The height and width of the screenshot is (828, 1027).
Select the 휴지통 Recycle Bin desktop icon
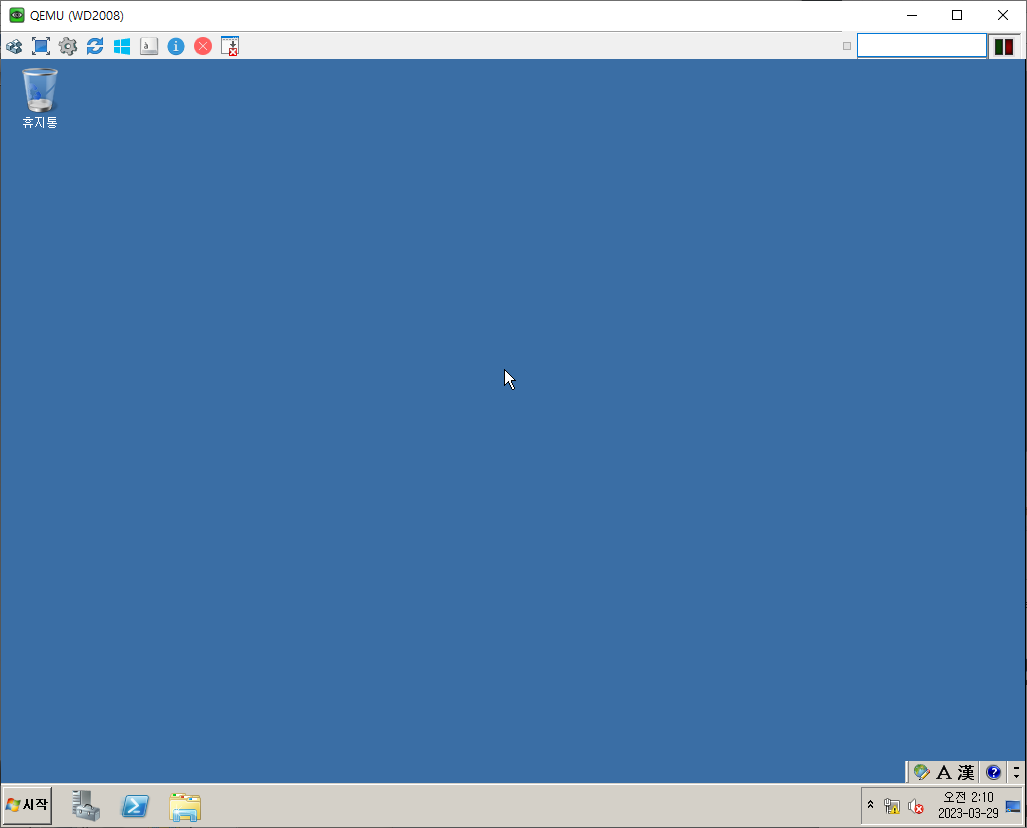(x=39, y=98)
